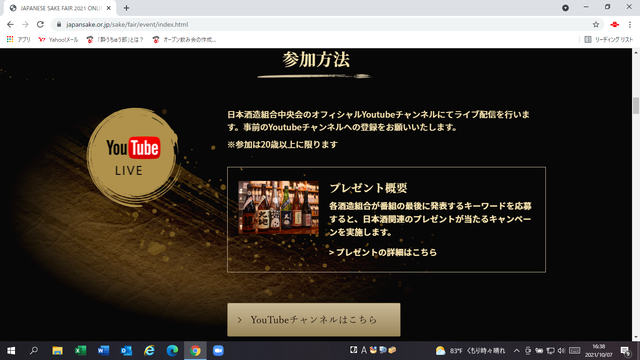Viewport: 640px width, 360px height.
Task: Reload the current page
Action: (40, 24)
